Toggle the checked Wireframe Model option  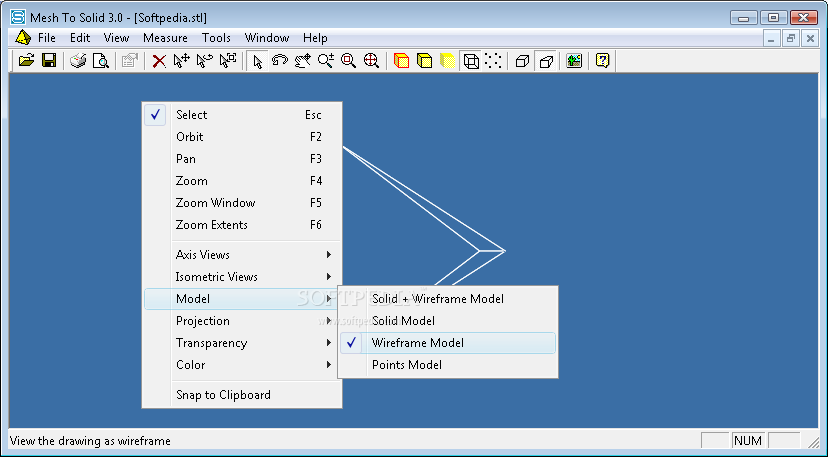(448, 343)
